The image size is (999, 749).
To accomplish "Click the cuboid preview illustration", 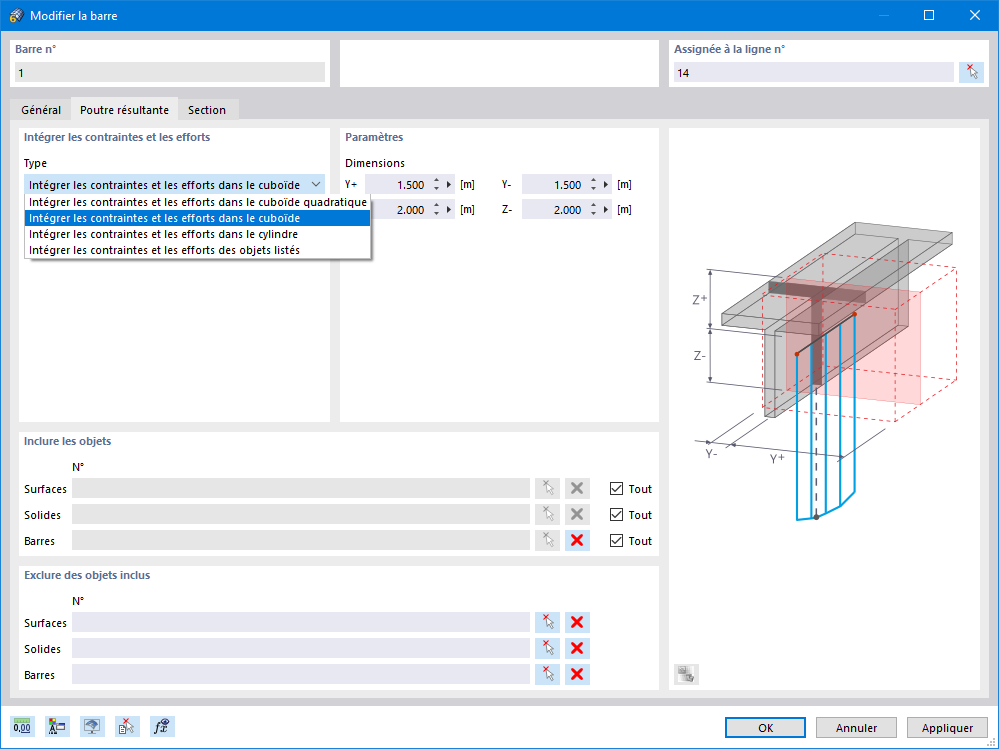I will [824, 371].
